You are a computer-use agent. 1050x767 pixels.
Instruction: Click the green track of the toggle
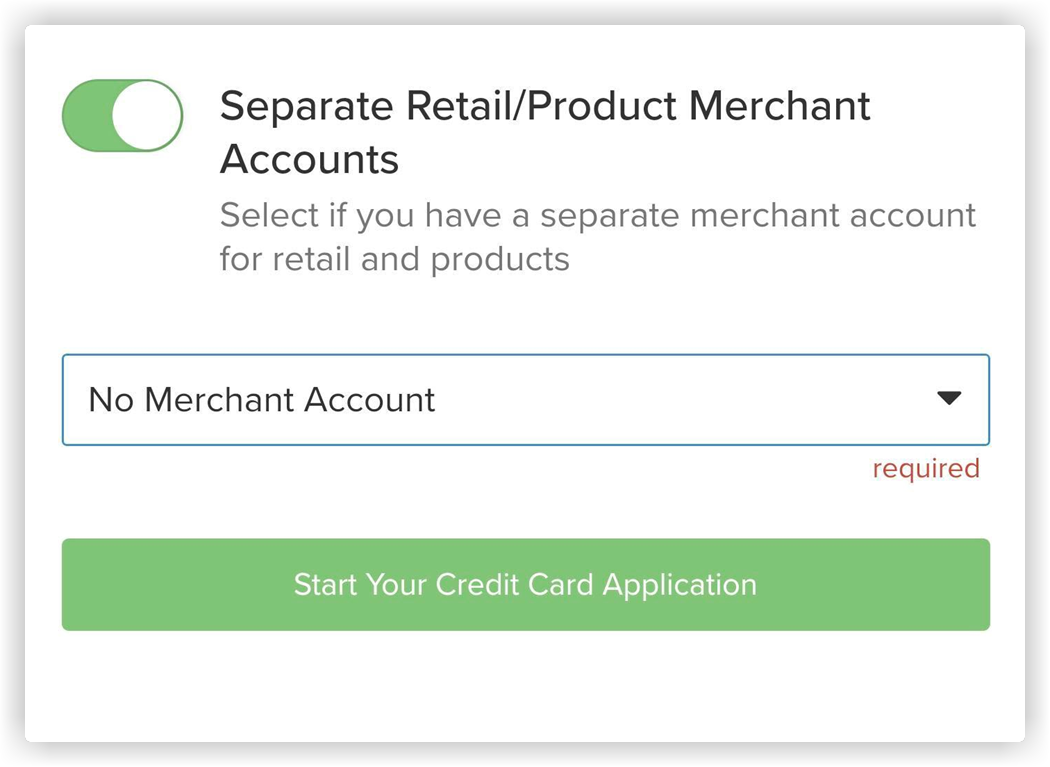point(85,116)
